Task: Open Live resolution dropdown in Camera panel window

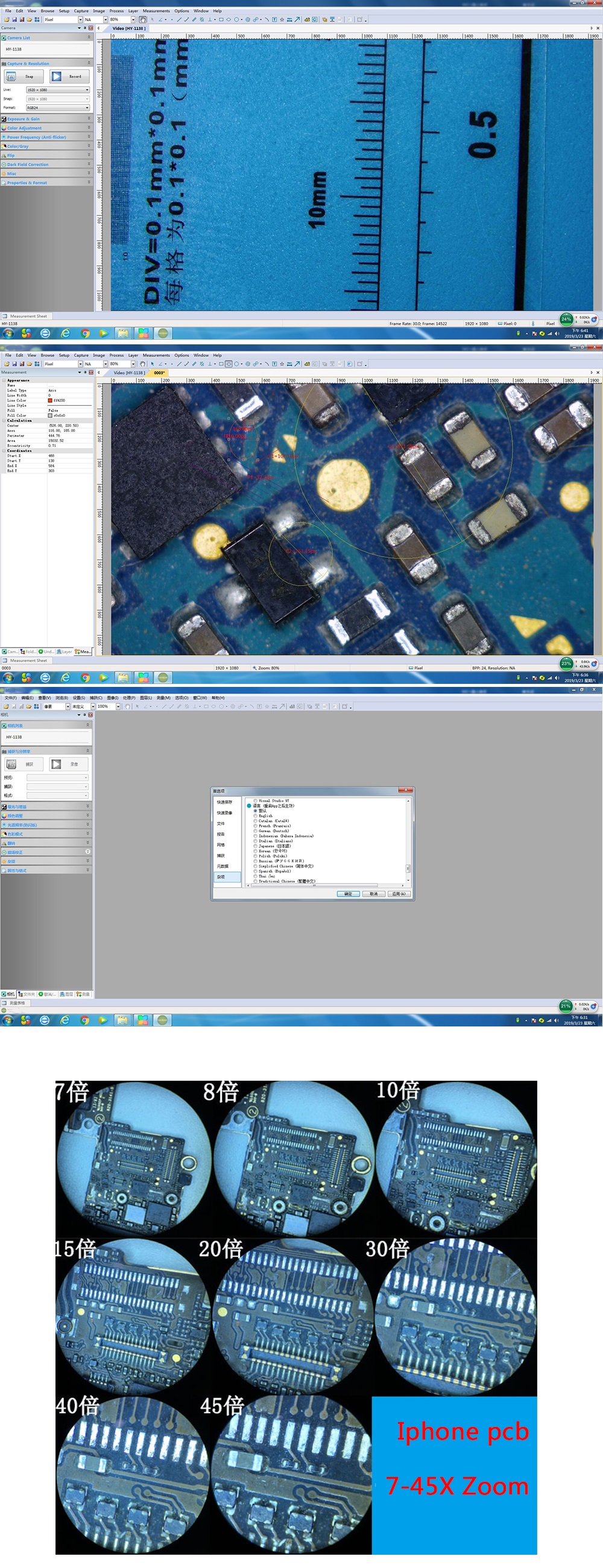Action: click(58, 89)
